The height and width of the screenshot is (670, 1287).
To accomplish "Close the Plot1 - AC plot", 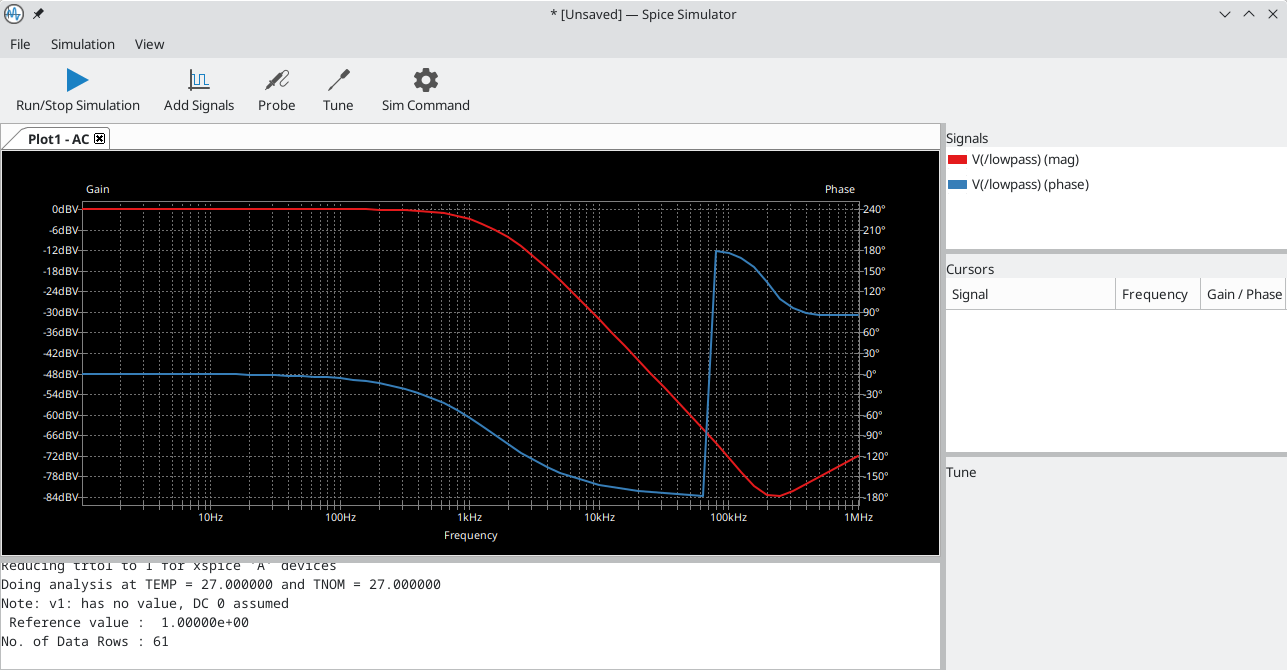I will pyautogui.click(x=99, y=138).
